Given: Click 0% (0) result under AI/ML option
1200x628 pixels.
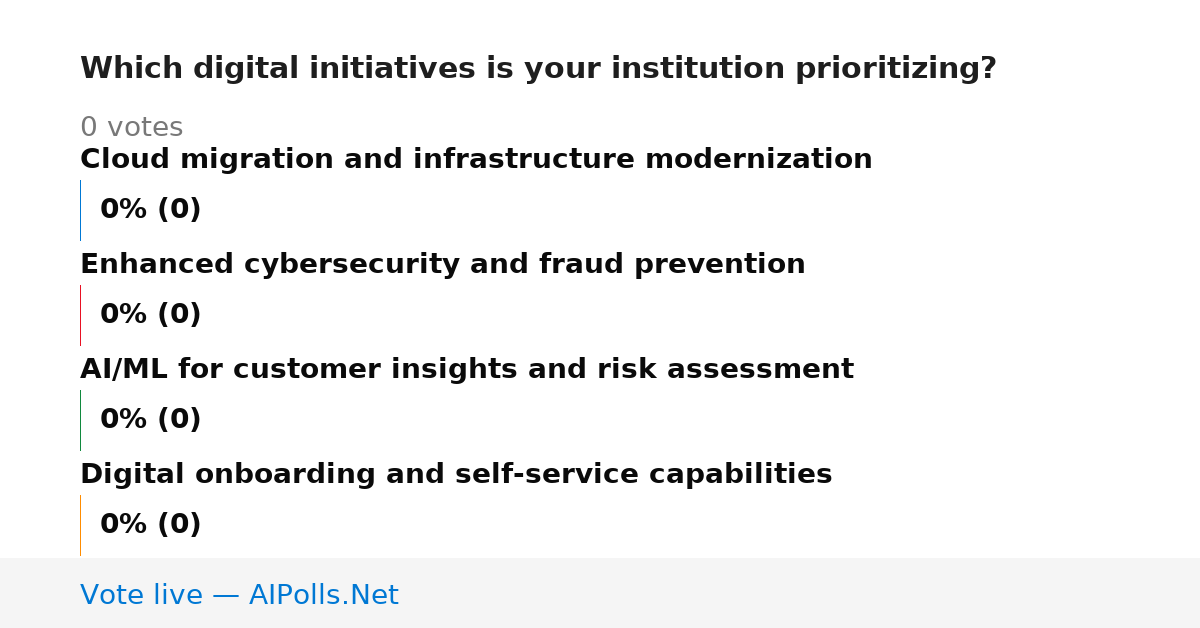Looking at the screenshot, I should click(x=150, y=420).
